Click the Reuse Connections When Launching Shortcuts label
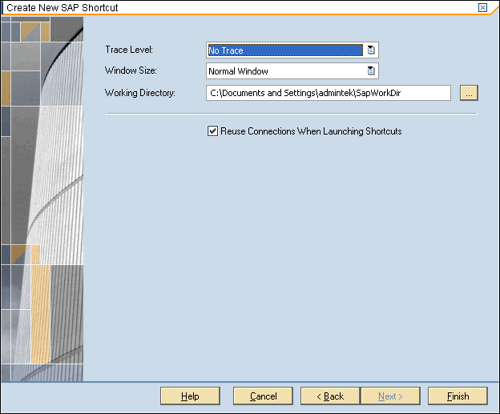 tap(311, 131)
